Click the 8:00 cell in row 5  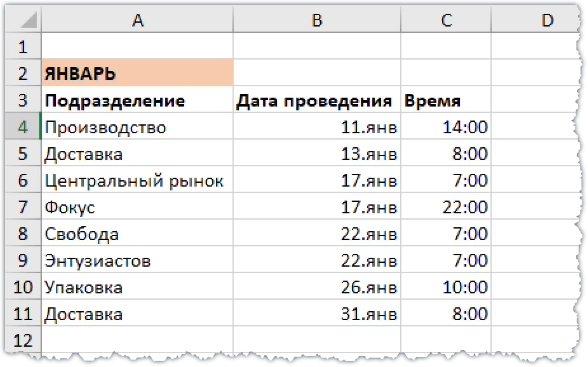(x=446, y=153)
